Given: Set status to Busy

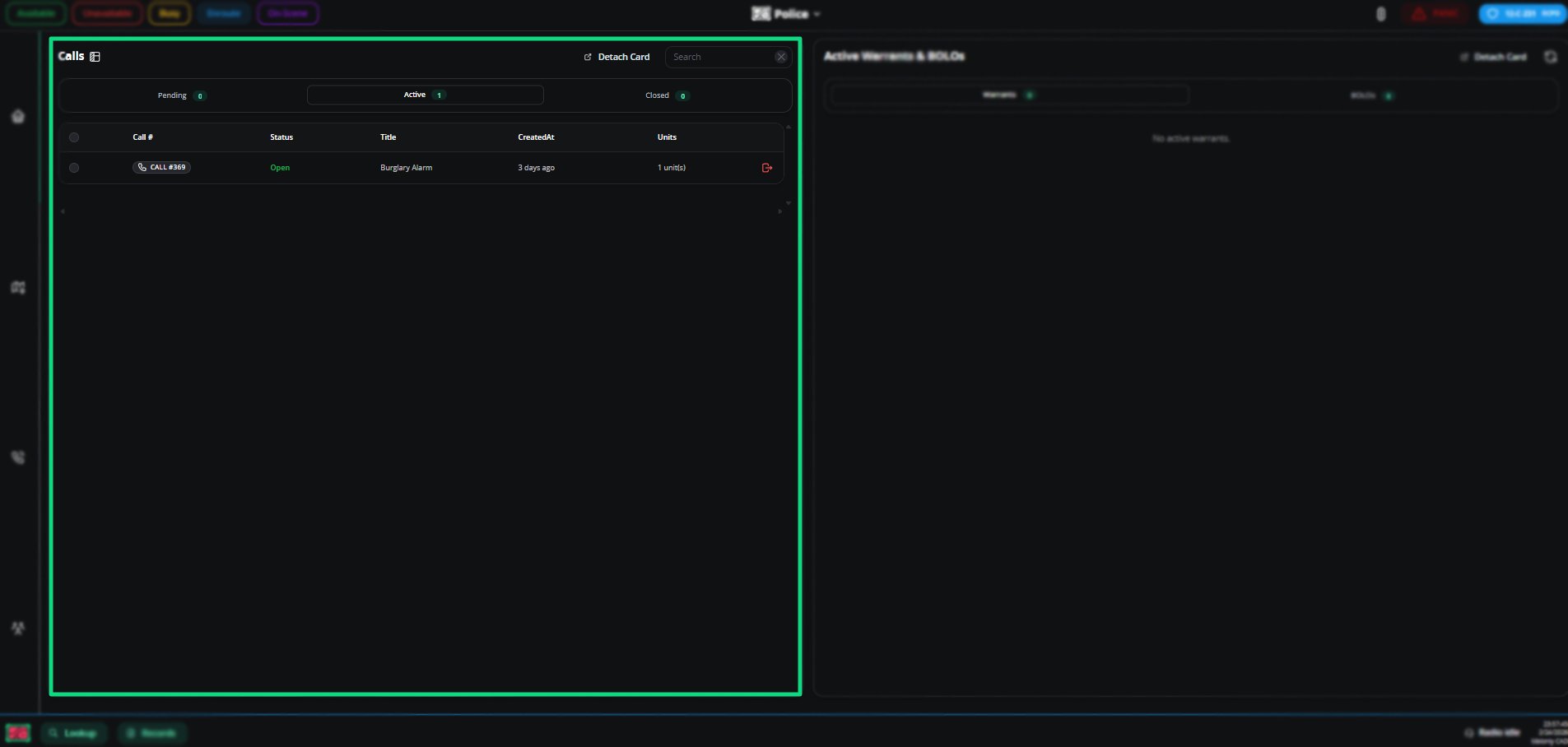Looking at the screenshot, I should tap(170, 13).
